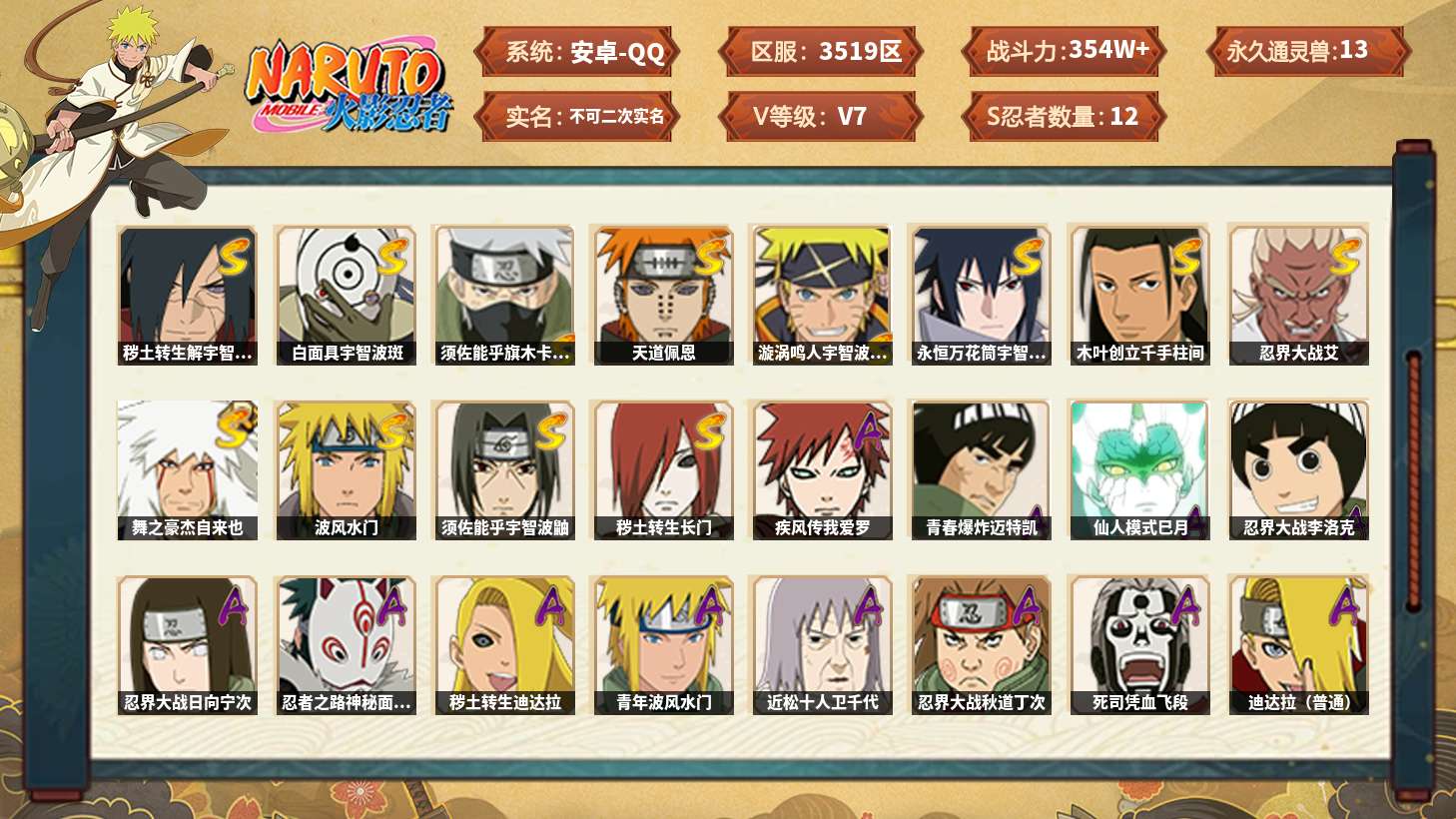1456x819 pixels.
Task: Choose the 疾风传我爱罗 ninja icon
Action: [x=822, y=470]
